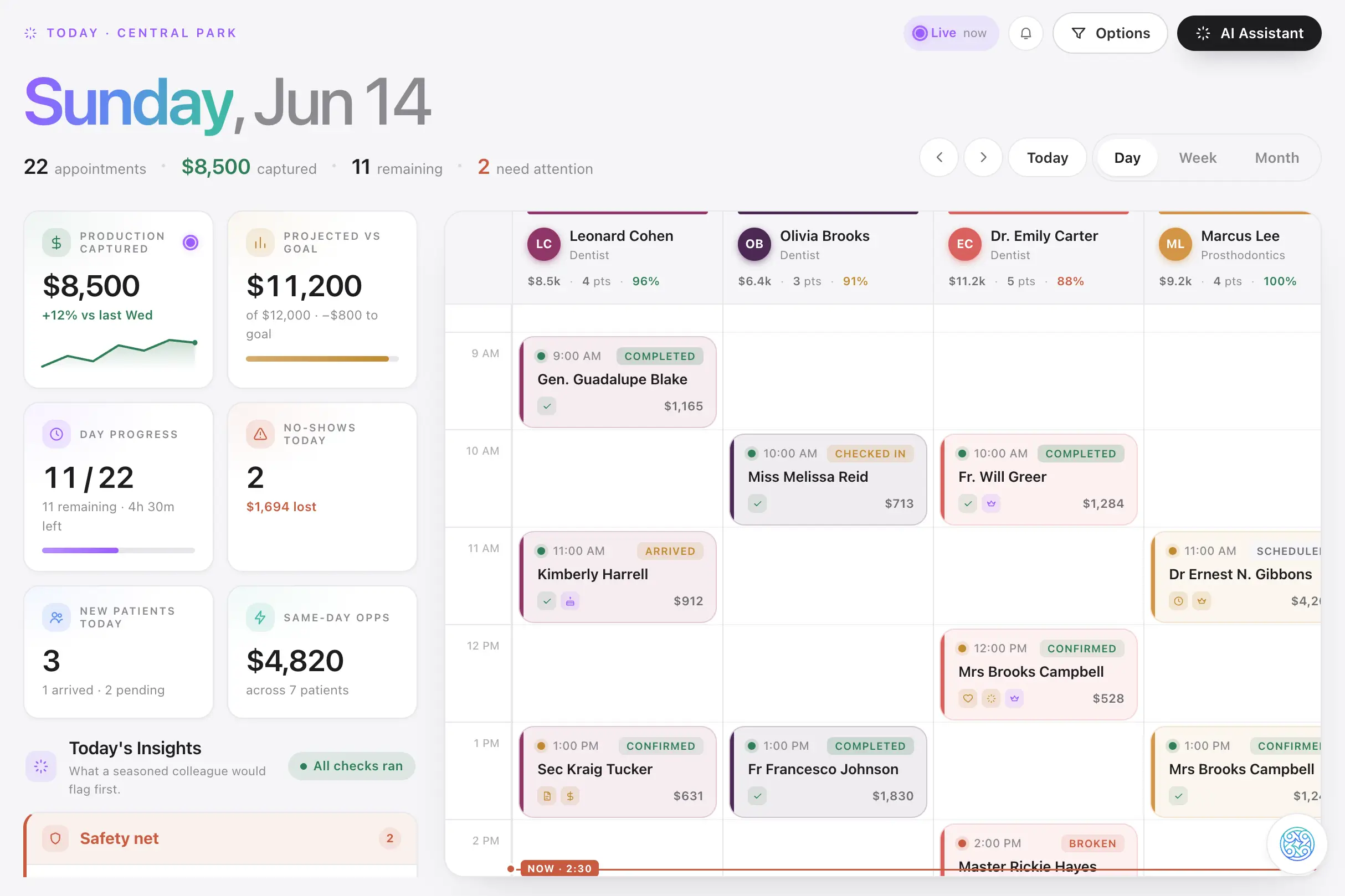Click the Projected vs Goal progress bar
Screen dimensions: 1345x896
[322, 359]
